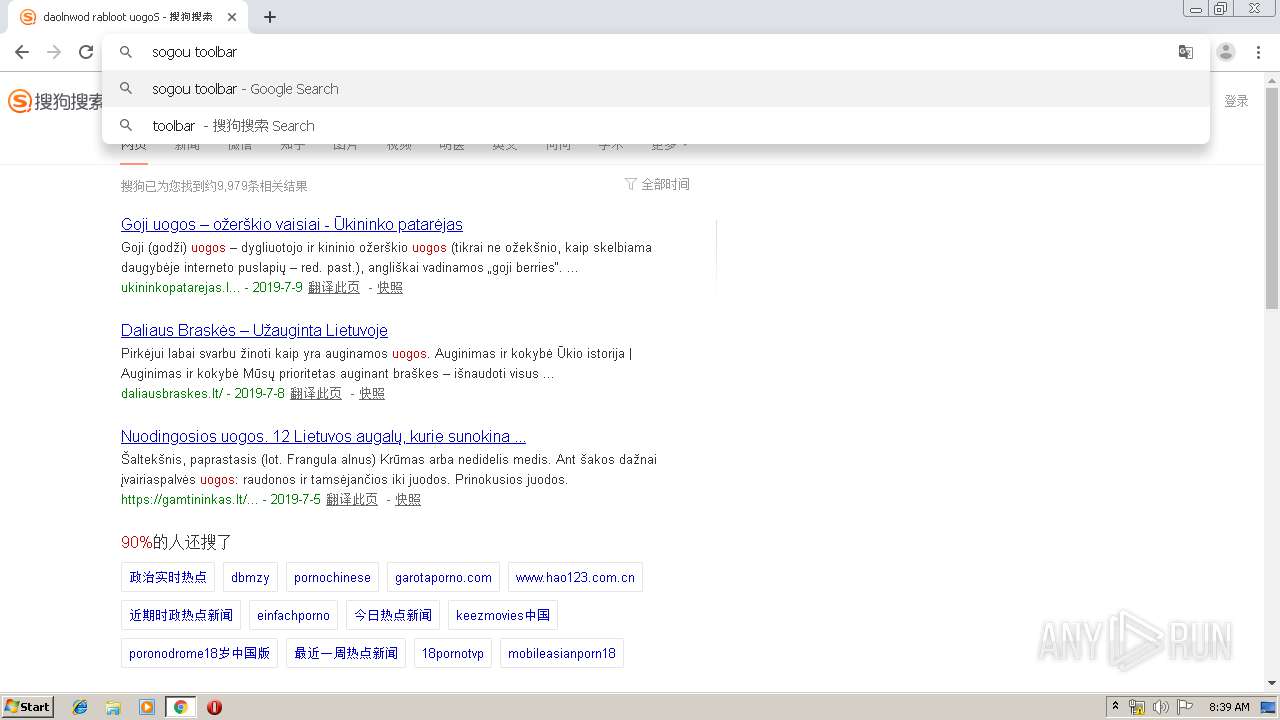Open the Windows Explorer folder taskbar icon
Screen dimensions: 1280x720
[x=113, y=707]
